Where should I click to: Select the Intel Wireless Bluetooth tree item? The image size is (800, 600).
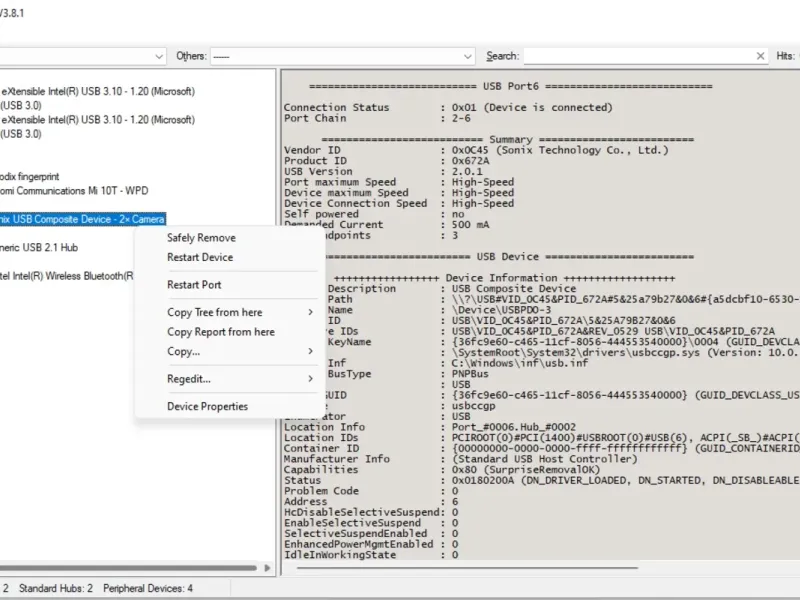tap(66, 276)
